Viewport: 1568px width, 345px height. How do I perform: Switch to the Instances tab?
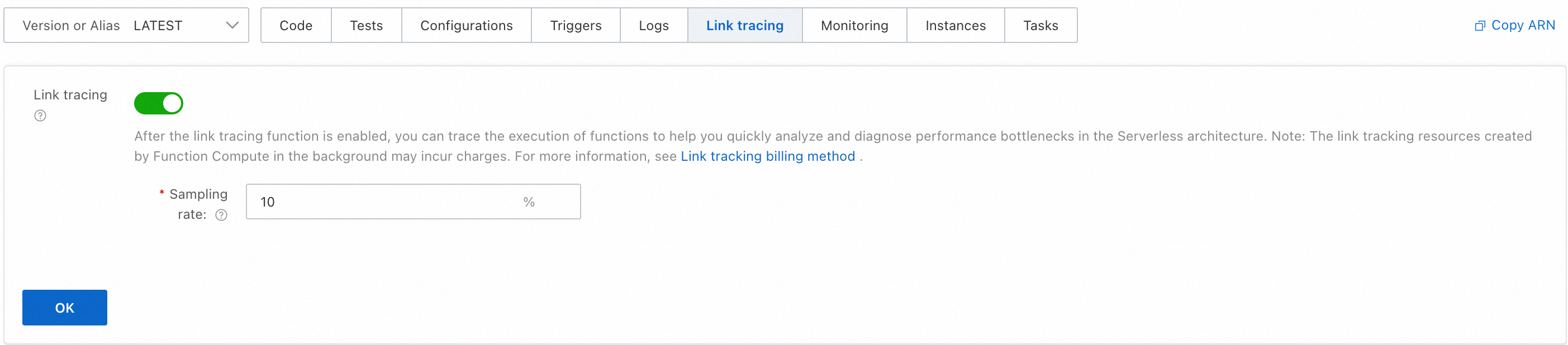click(955, 26)
